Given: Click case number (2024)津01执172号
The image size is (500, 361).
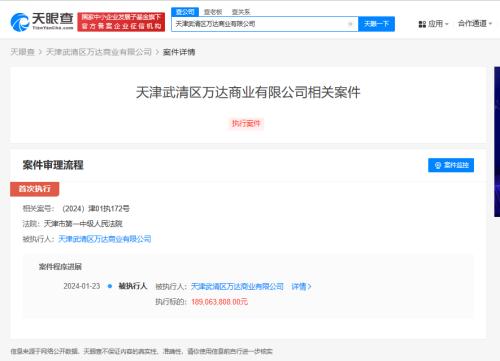Looking at the screenshot, I should [96, 209].
